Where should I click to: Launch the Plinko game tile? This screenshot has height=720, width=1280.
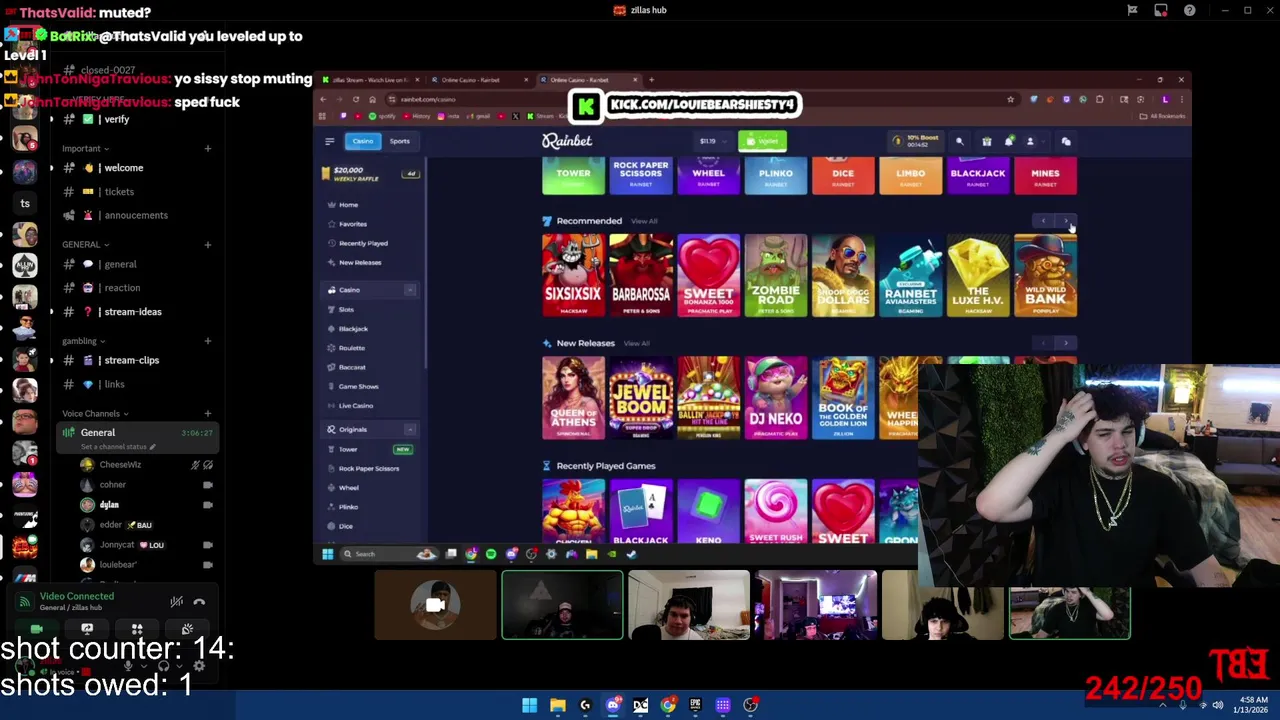[x=776, y=177]
